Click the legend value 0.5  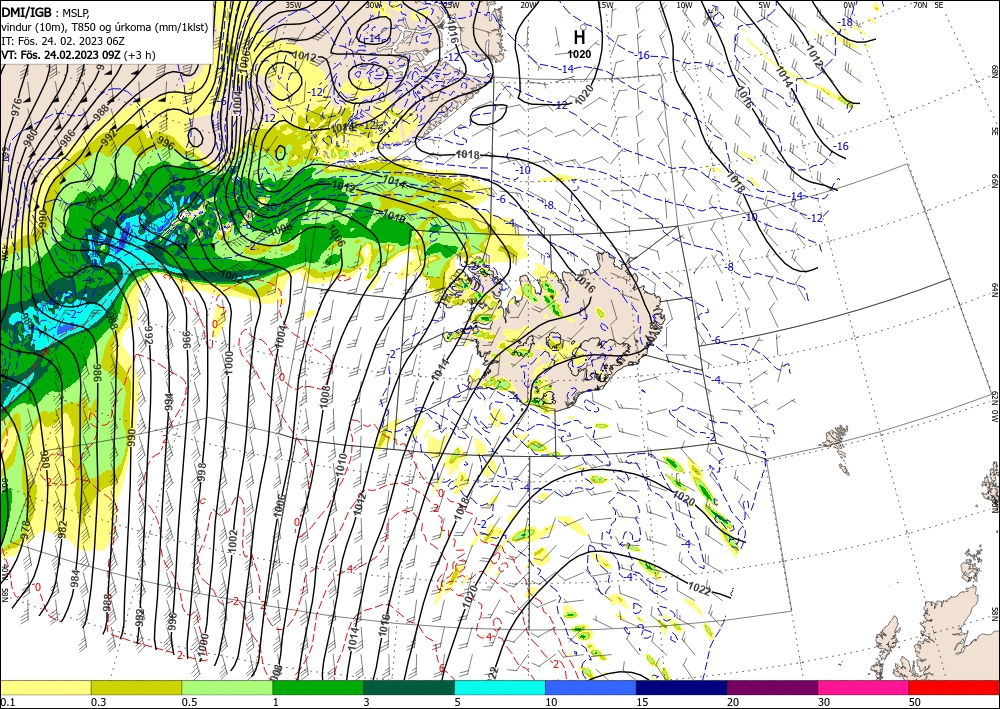click(189, 702)
